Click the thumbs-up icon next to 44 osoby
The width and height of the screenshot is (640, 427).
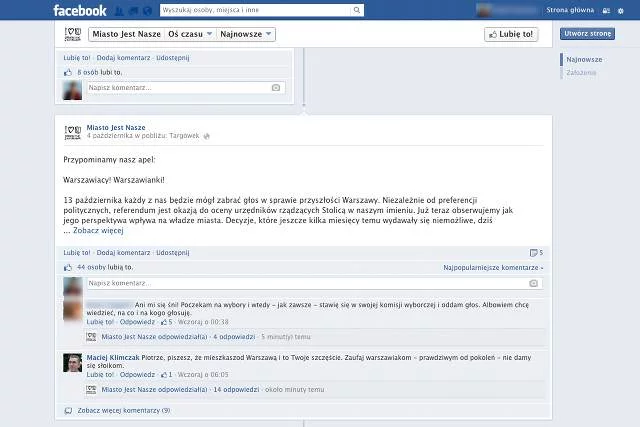click(68, 268)
